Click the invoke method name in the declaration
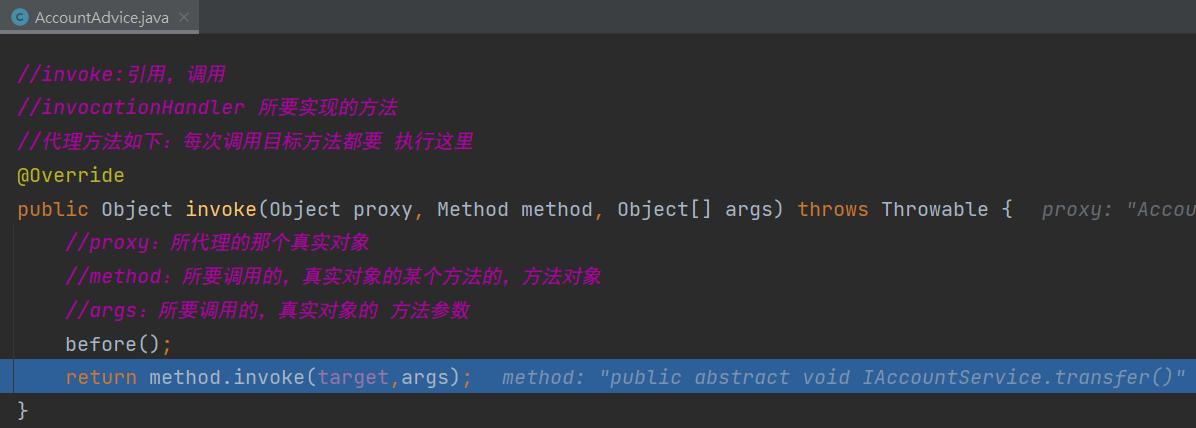 pos(221,210)
